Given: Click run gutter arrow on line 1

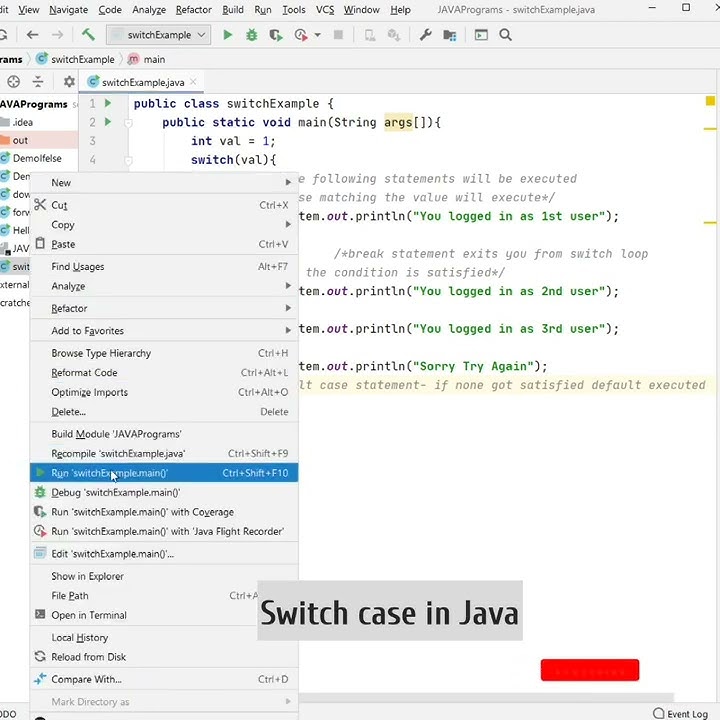Looking at the screenshot, I should [x=108, y=103].
